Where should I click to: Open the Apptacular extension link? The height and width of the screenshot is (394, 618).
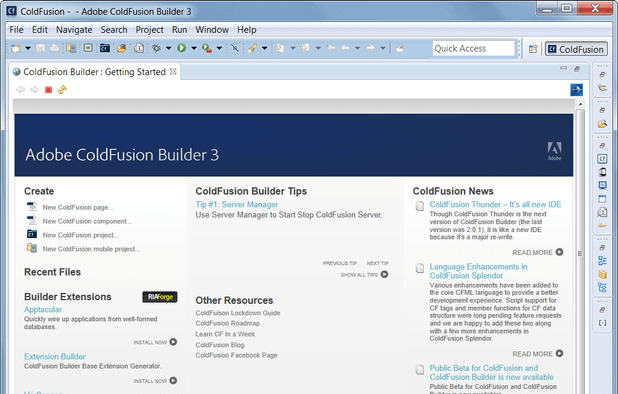tap(43, 310)
